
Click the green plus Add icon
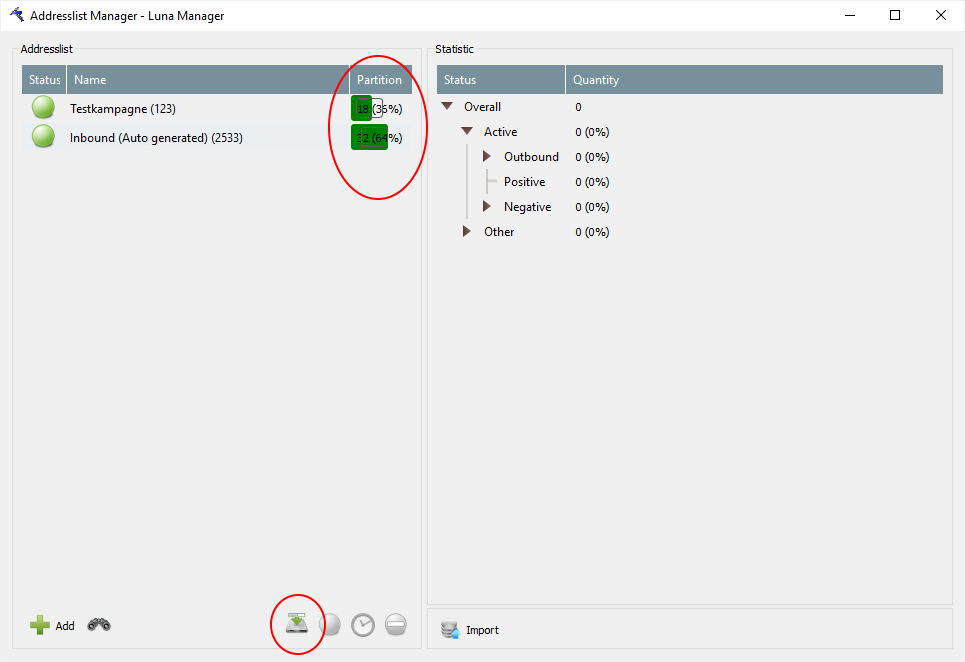coord(40,625)
